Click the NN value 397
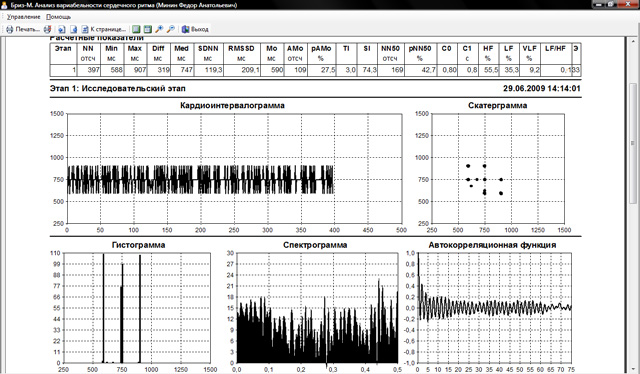The width and height of the screenshot is (640, 374). click(93, 70)
